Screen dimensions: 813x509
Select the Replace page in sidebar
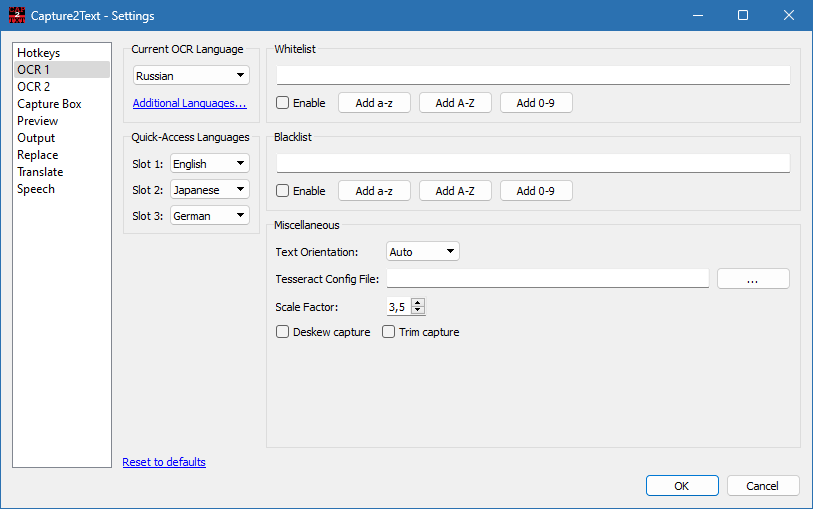[x=62, y=155]
